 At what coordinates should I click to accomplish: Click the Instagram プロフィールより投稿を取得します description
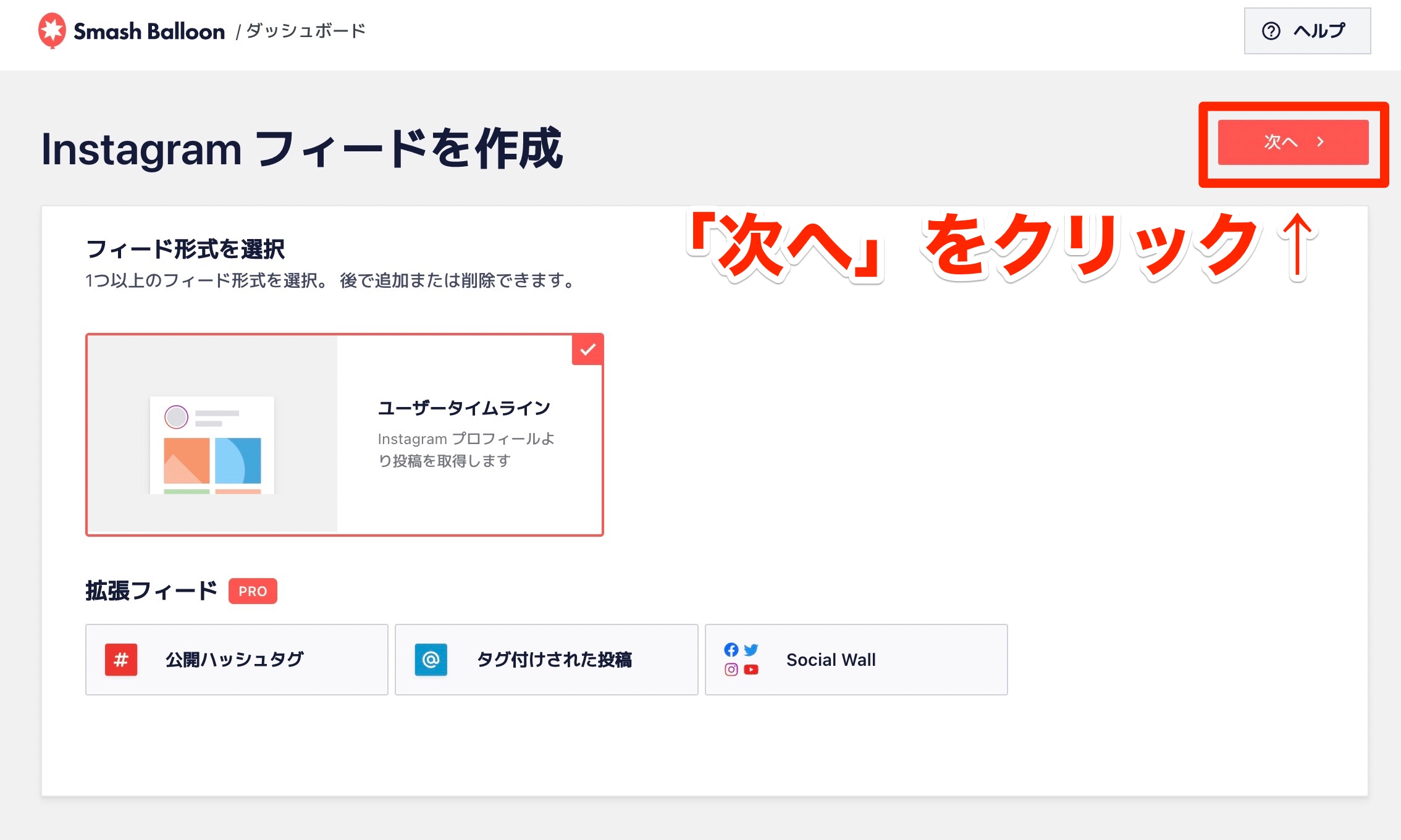point(466,450)
